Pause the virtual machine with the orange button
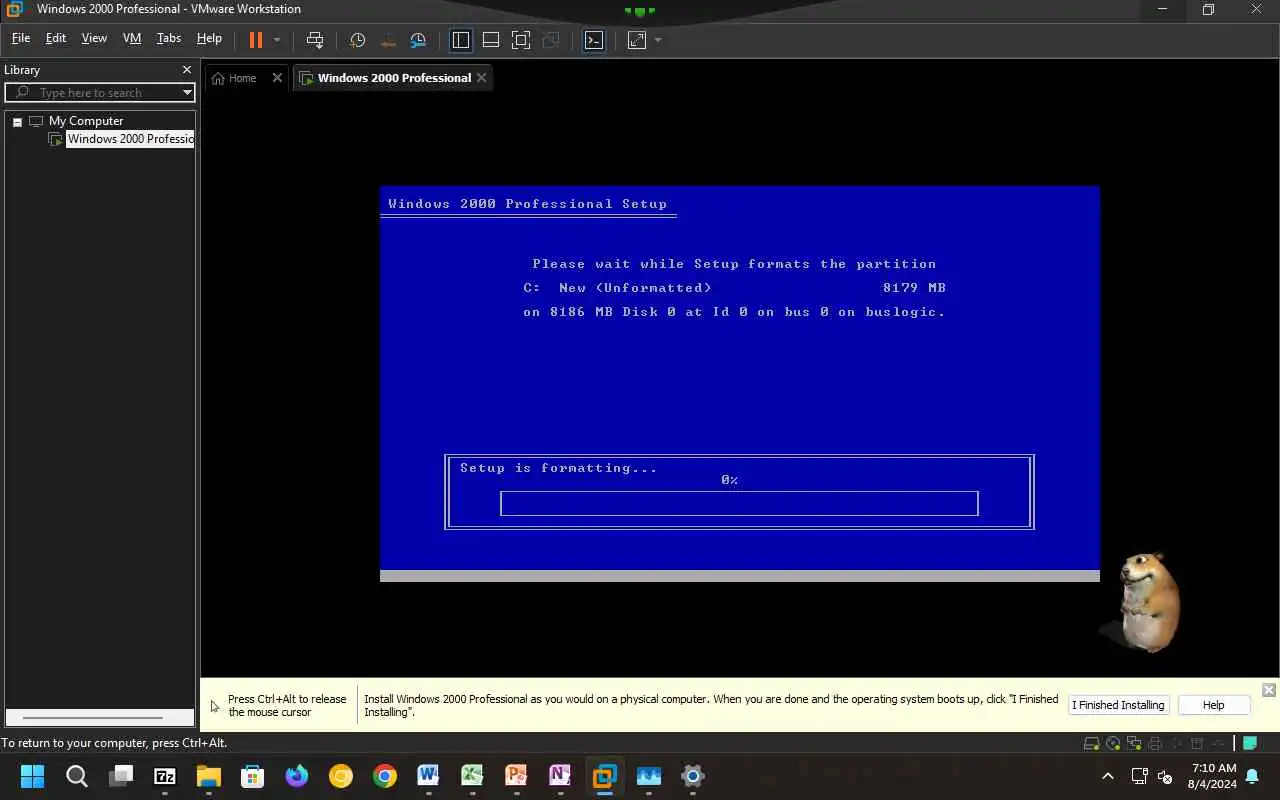Viewport: 1280px width, 800px height. pyautogui.click(x=256, y=40)
